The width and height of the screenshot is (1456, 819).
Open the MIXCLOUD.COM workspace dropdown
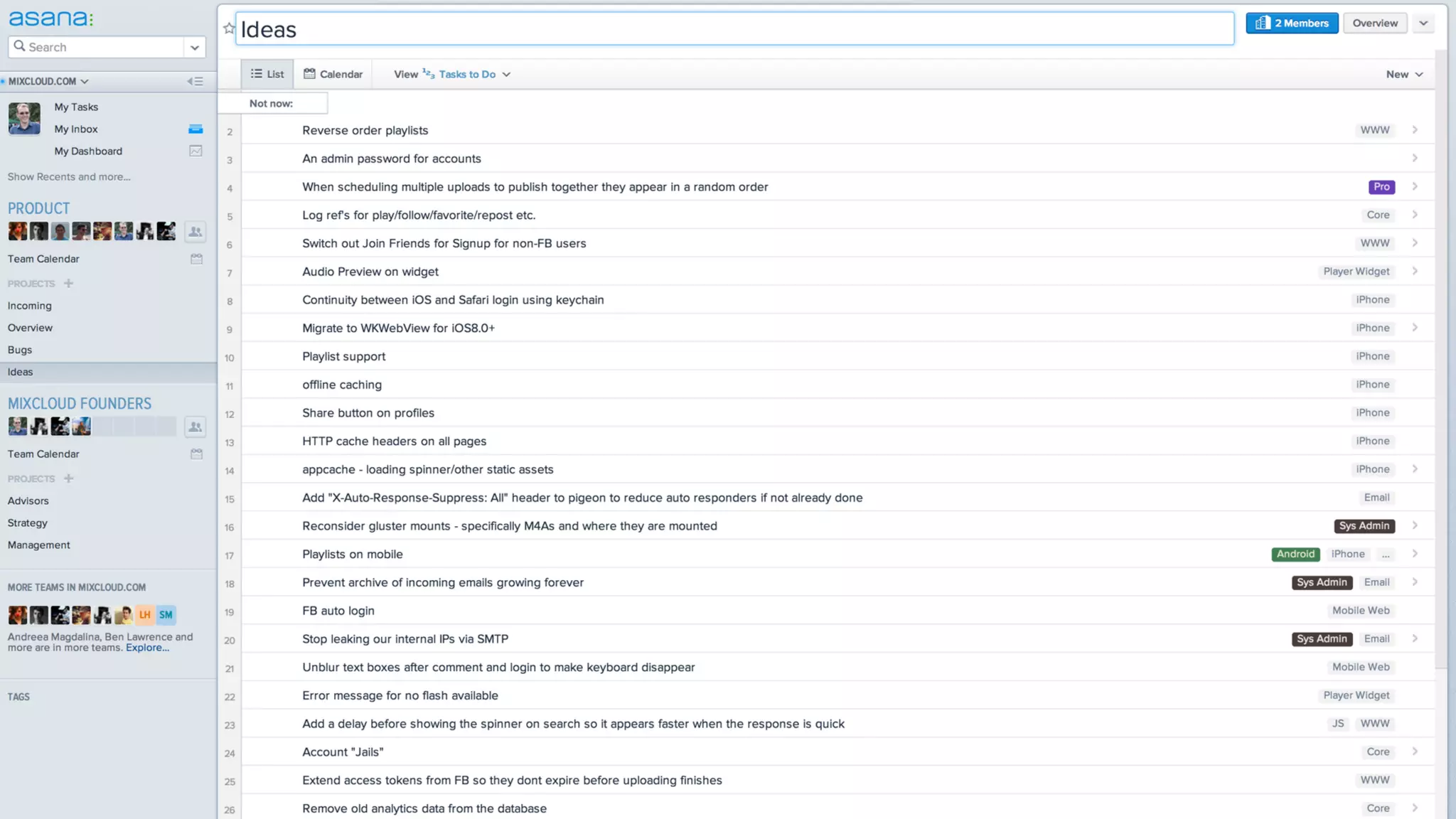click(x=48, y=81)
